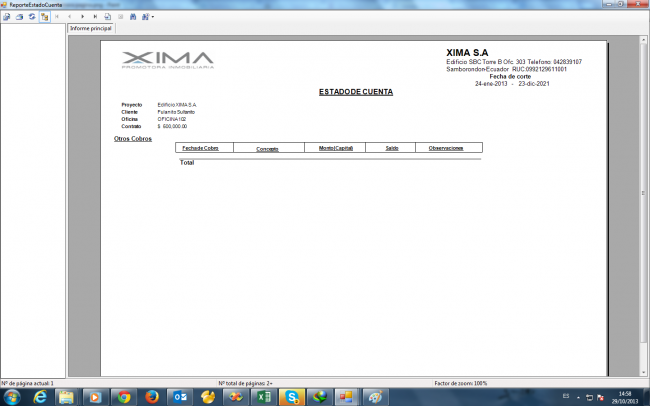Open the Windows Start menu
The height and width of the screenshot is (406, 650).
(12, 397)
